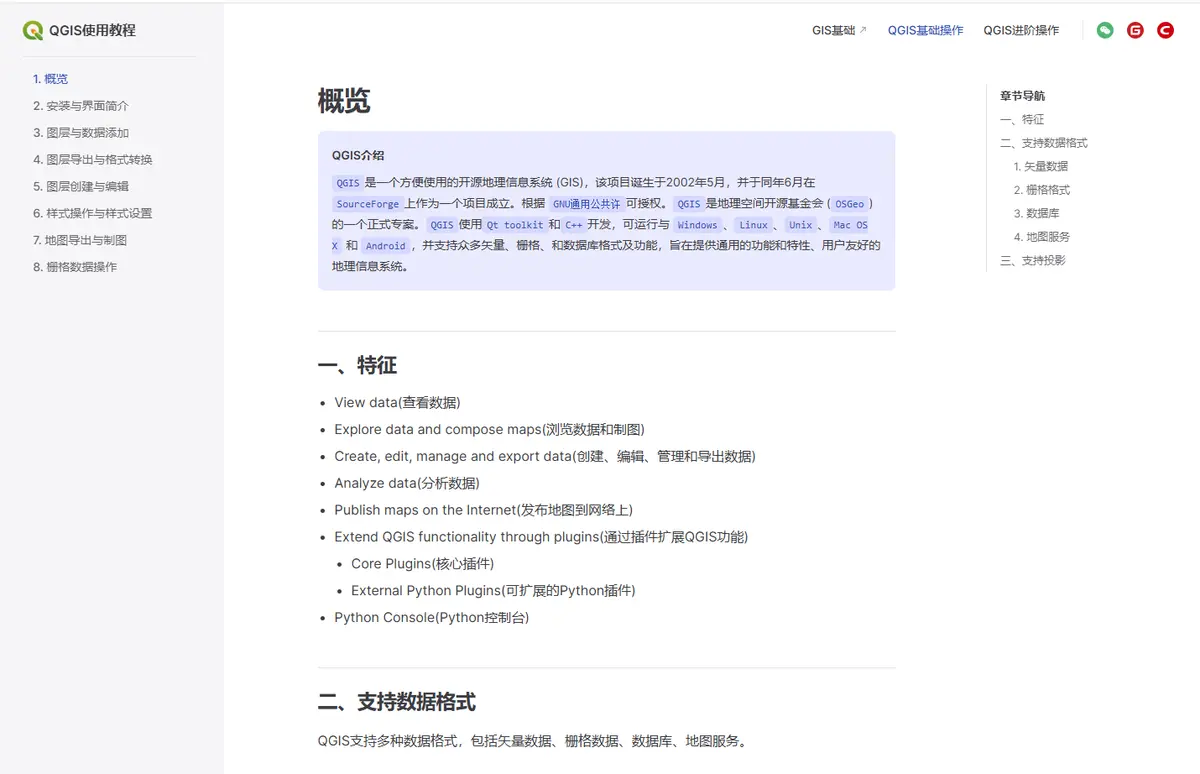Click the Python Console(Python控制台) bullet
The height and width of the screenshot is (774, 1200).
pyautogui.click(x=431, y=618)
